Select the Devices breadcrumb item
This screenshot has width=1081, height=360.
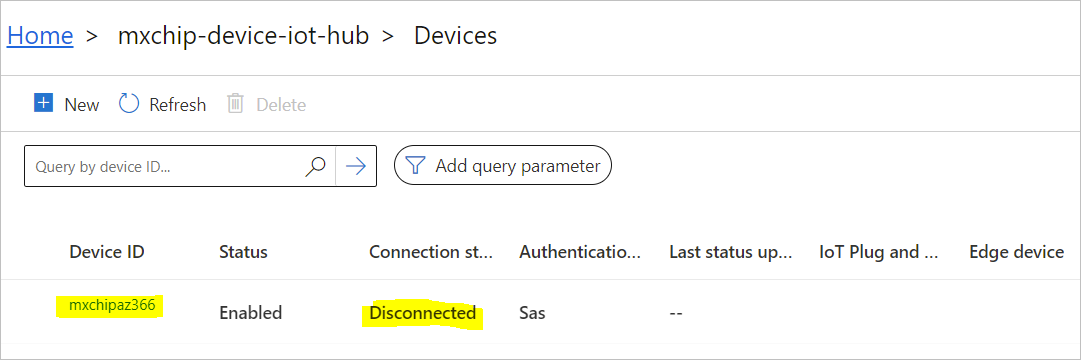pos(455,35)
